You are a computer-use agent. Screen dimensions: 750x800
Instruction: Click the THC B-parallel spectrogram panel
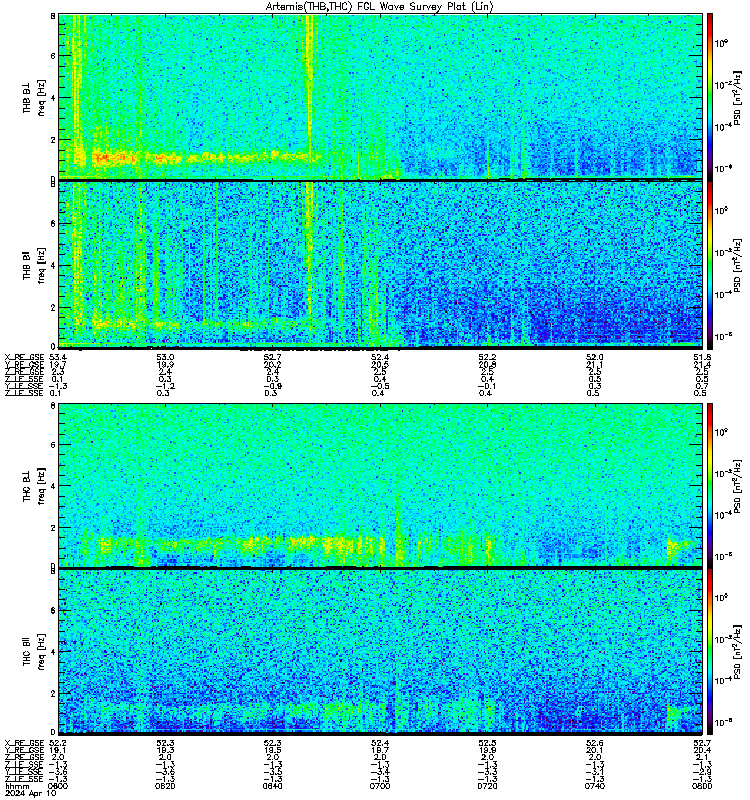pos(380,651)
